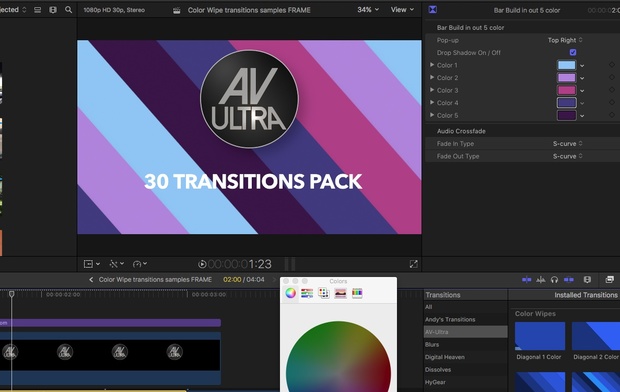Image resolution: width=620 pixels, height=392 pixels.
Task: Select the AV-Ultra category
Action: (x=465, y=332)
